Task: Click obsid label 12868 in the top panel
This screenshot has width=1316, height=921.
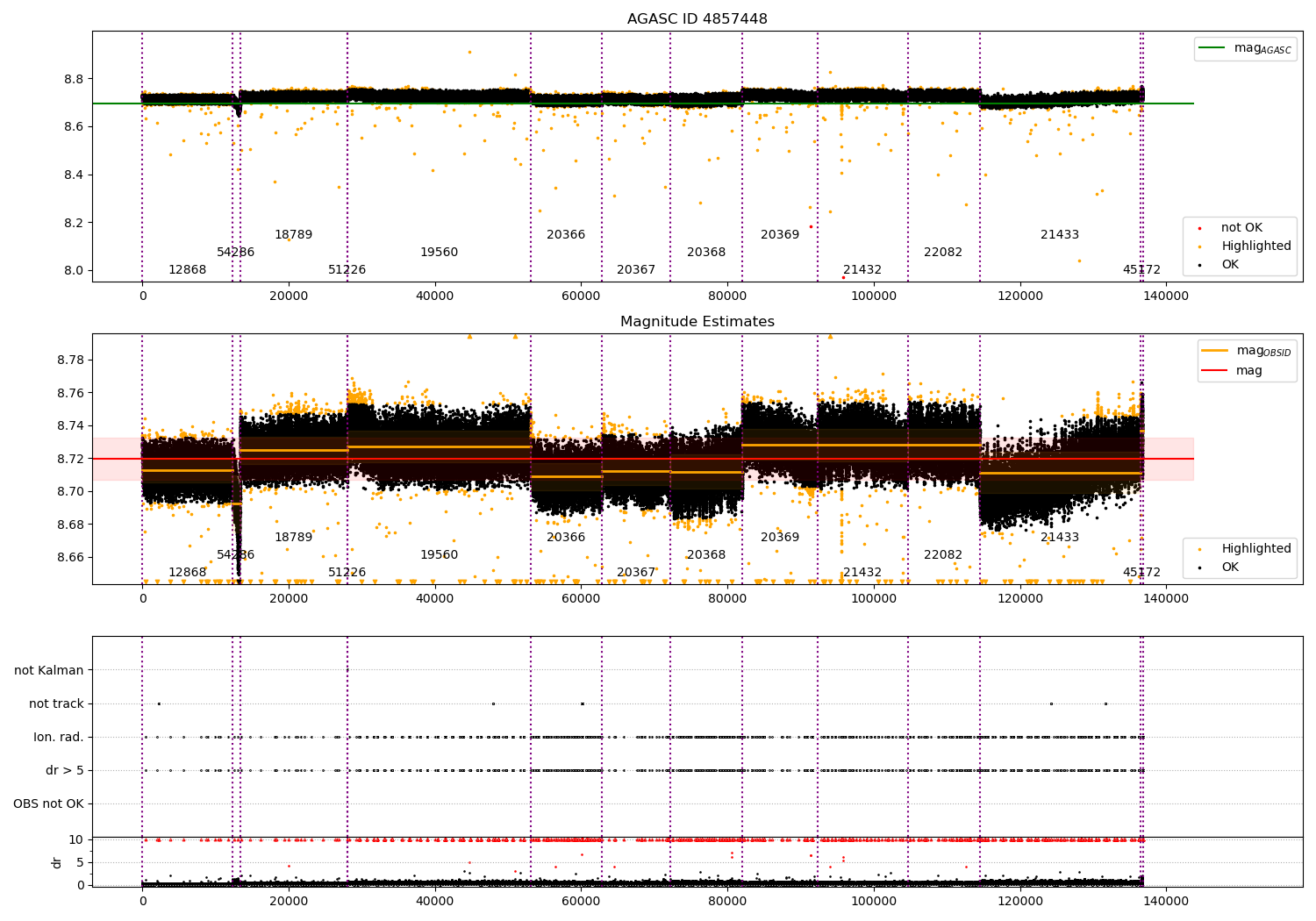Action: point(188,270)
